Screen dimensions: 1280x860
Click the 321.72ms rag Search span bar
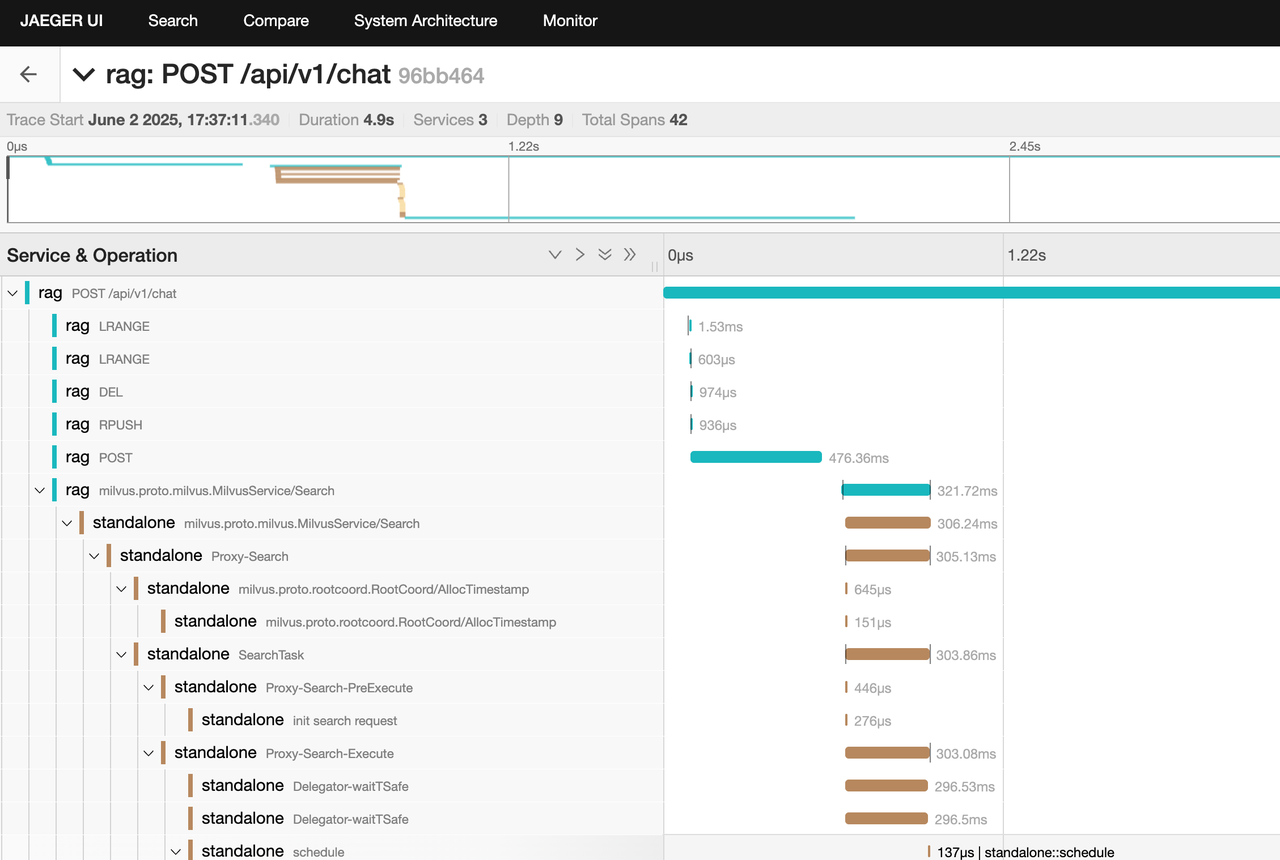point(886,490)
